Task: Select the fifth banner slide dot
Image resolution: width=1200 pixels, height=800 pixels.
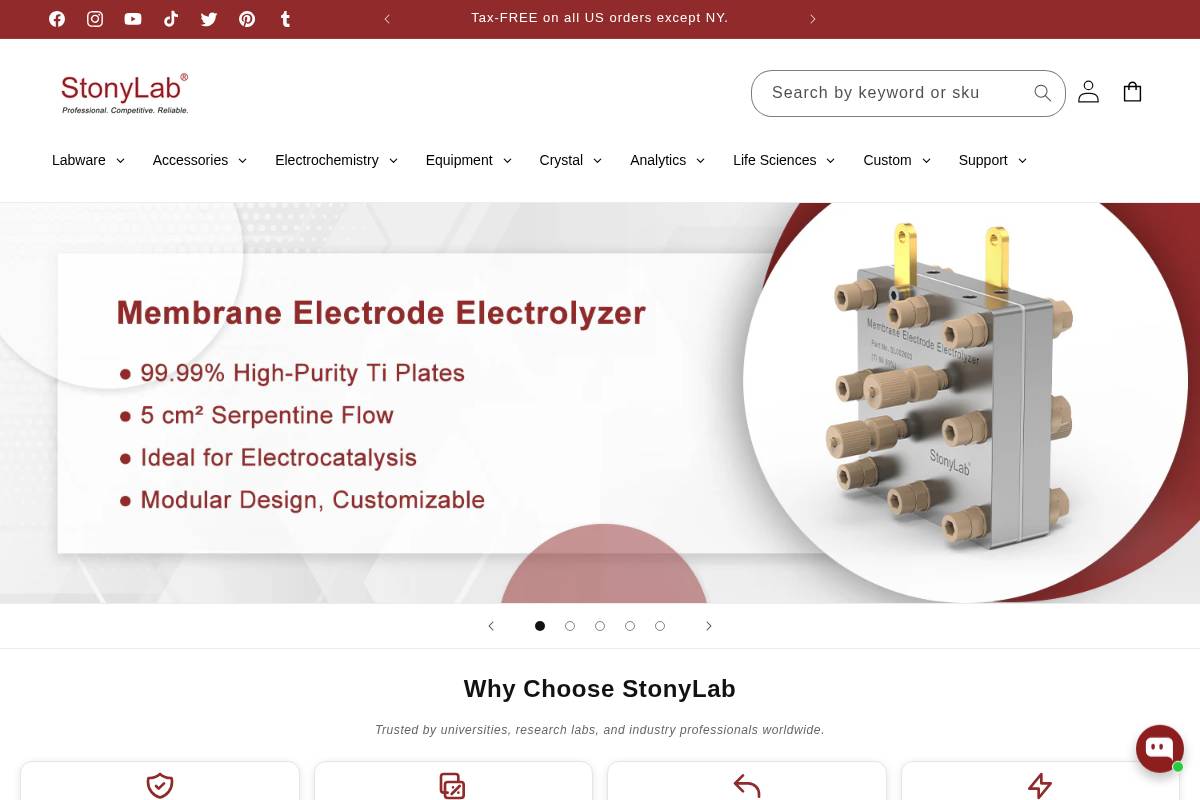Action: click(x=660, y=626)
